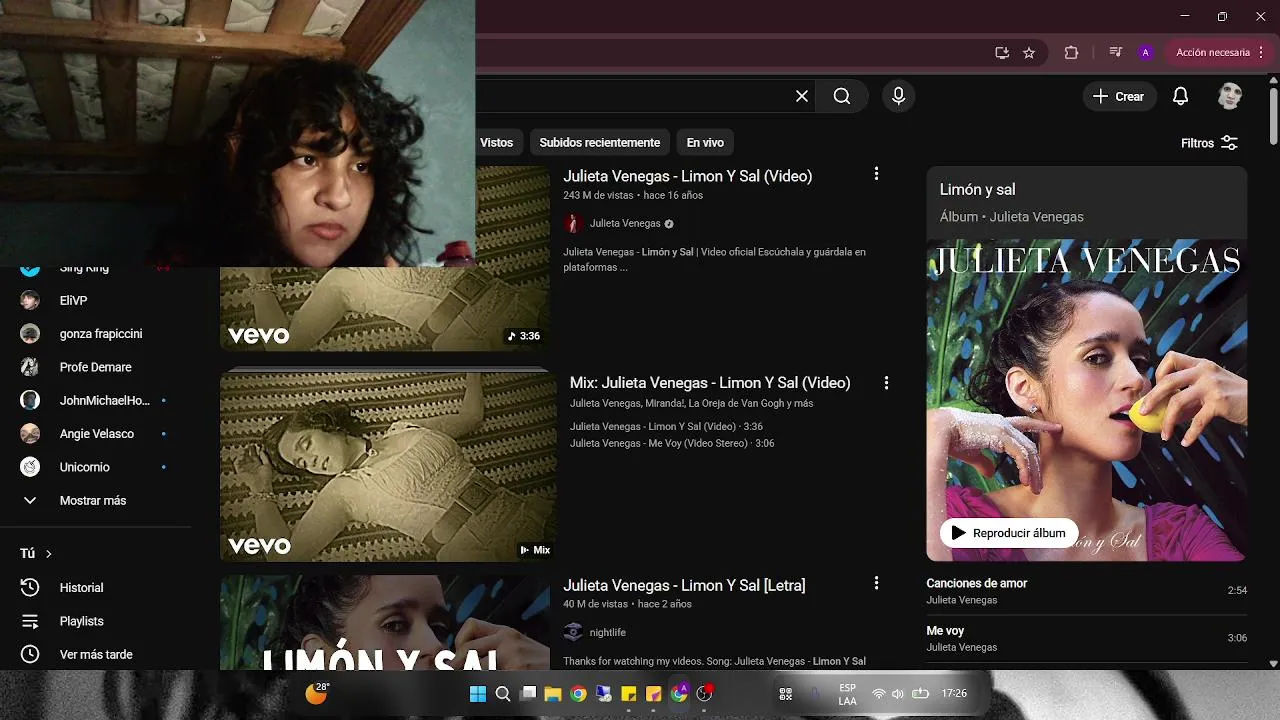Image resolution: width=1280 pixels, height=720 pixels.
Task: Open the Windows Start menu
Action: tap(478, 694)
